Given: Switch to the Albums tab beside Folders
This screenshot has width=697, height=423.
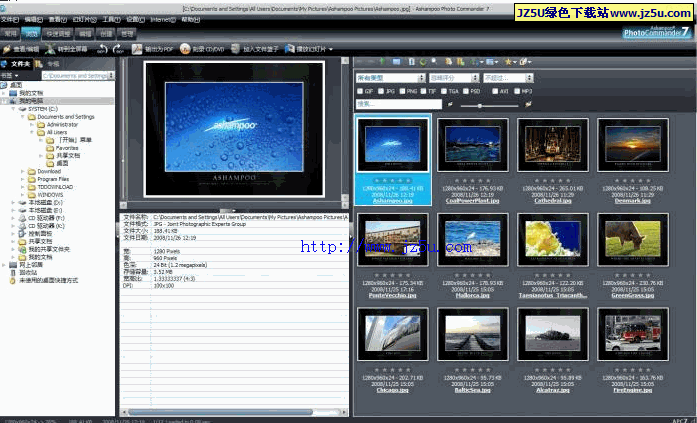Looking at the screenshot, I should pyautogui.click(x=48, y=64).
